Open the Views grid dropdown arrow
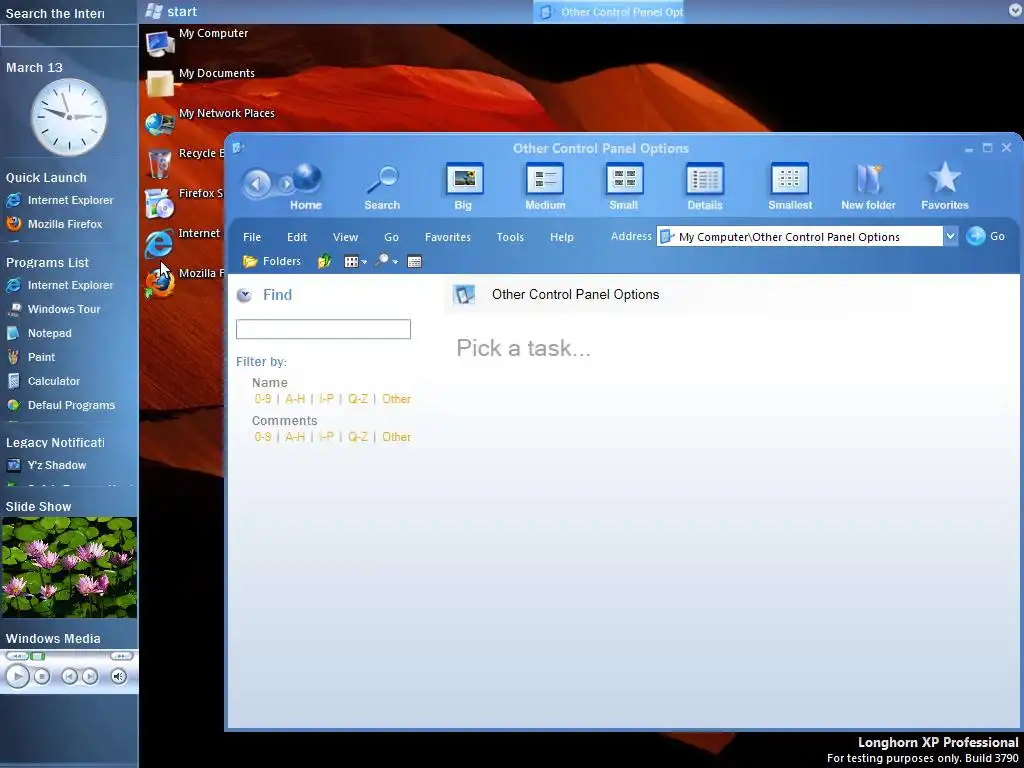Screen dimensions: 1024x768 pos(364,263)
